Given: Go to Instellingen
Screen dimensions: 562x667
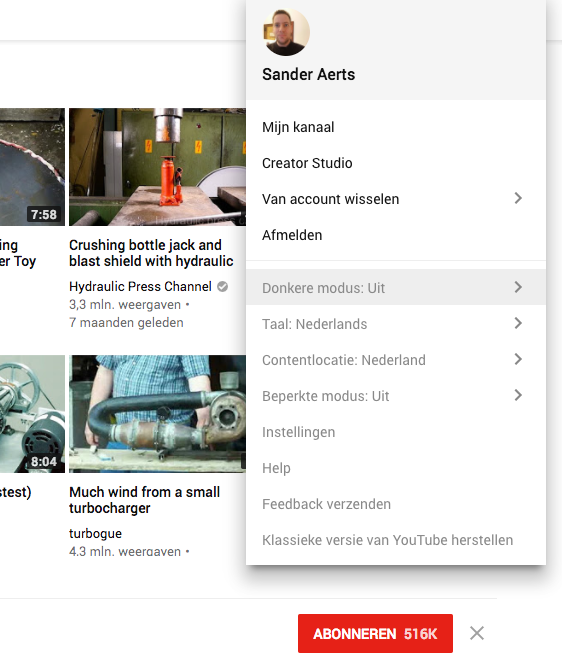Looking at the screenshot, I should [396, 432].
